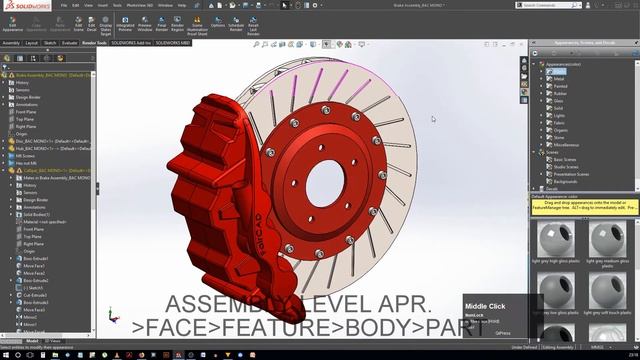Switch to the Evaluate tab
640x360 pixels.
pyautogui.click(x=69, y=43)
